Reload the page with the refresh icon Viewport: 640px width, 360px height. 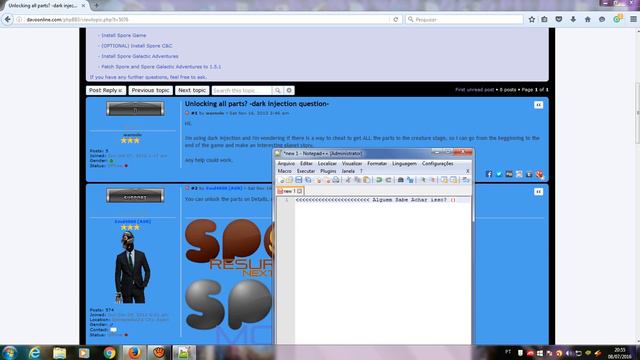[396, 19]
